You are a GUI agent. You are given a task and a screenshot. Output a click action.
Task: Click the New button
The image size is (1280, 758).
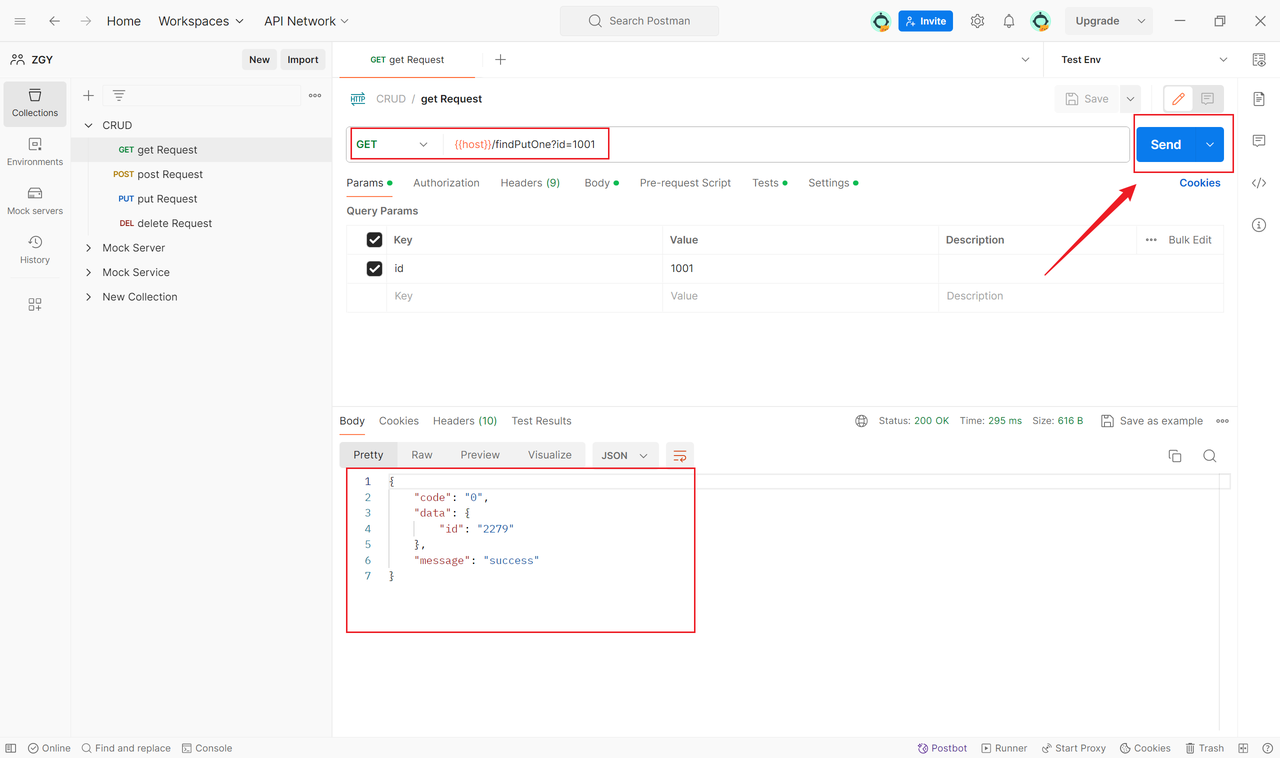pyautogui.click(x=259, y=60)
